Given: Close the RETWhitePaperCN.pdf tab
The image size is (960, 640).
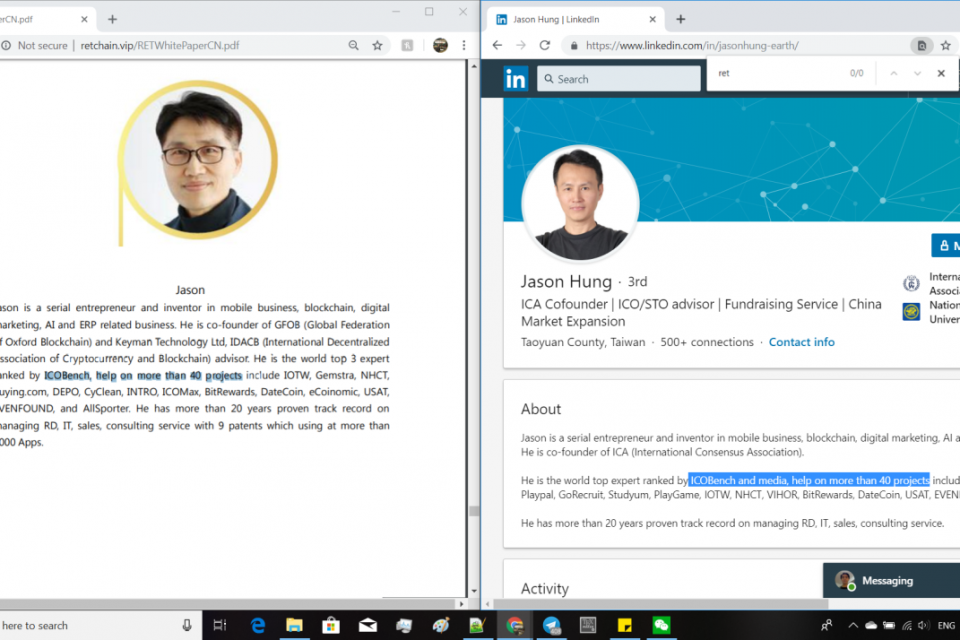Looking at the screenshot, I should coord(84,20).
